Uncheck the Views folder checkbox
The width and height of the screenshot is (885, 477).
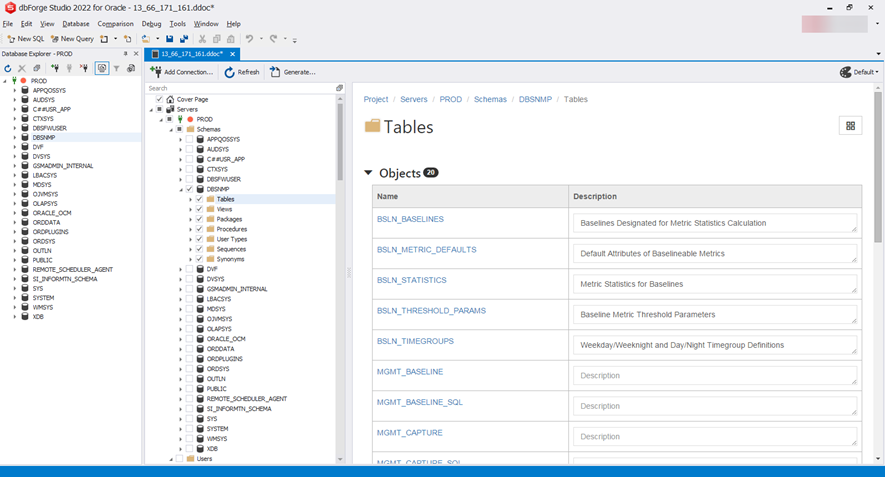coord(199,209)
